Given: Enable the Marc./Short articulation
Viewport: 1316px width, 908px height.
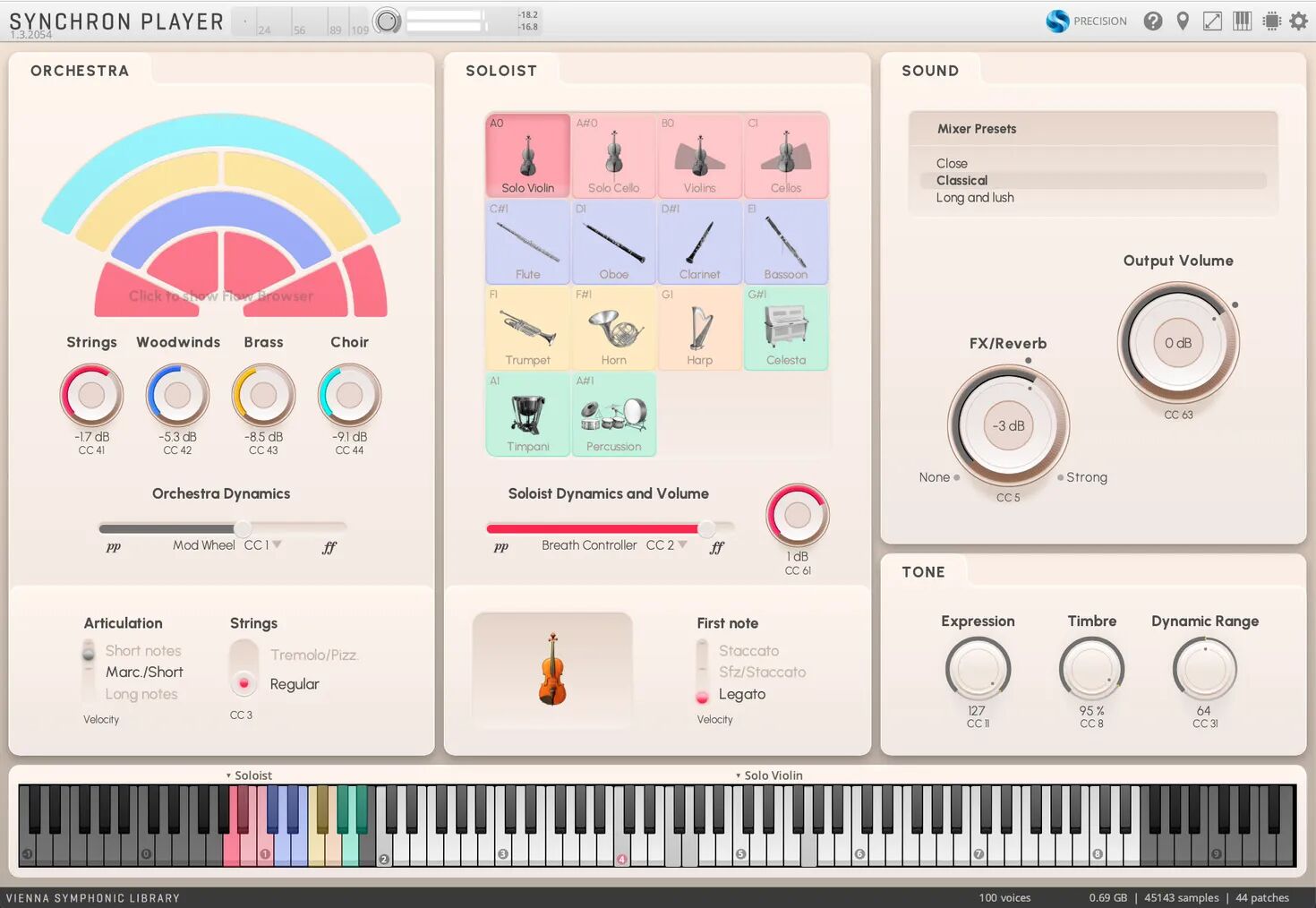Looking at the screenshot, I should [143, 672].
